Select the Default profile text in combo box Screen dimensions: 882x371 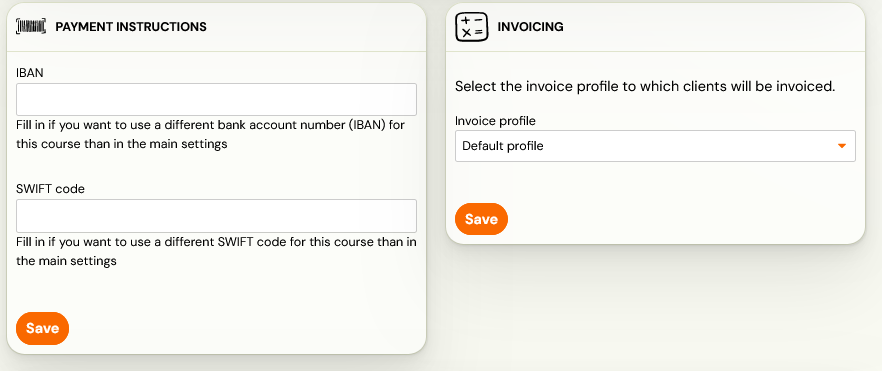(x=503, y=146)
